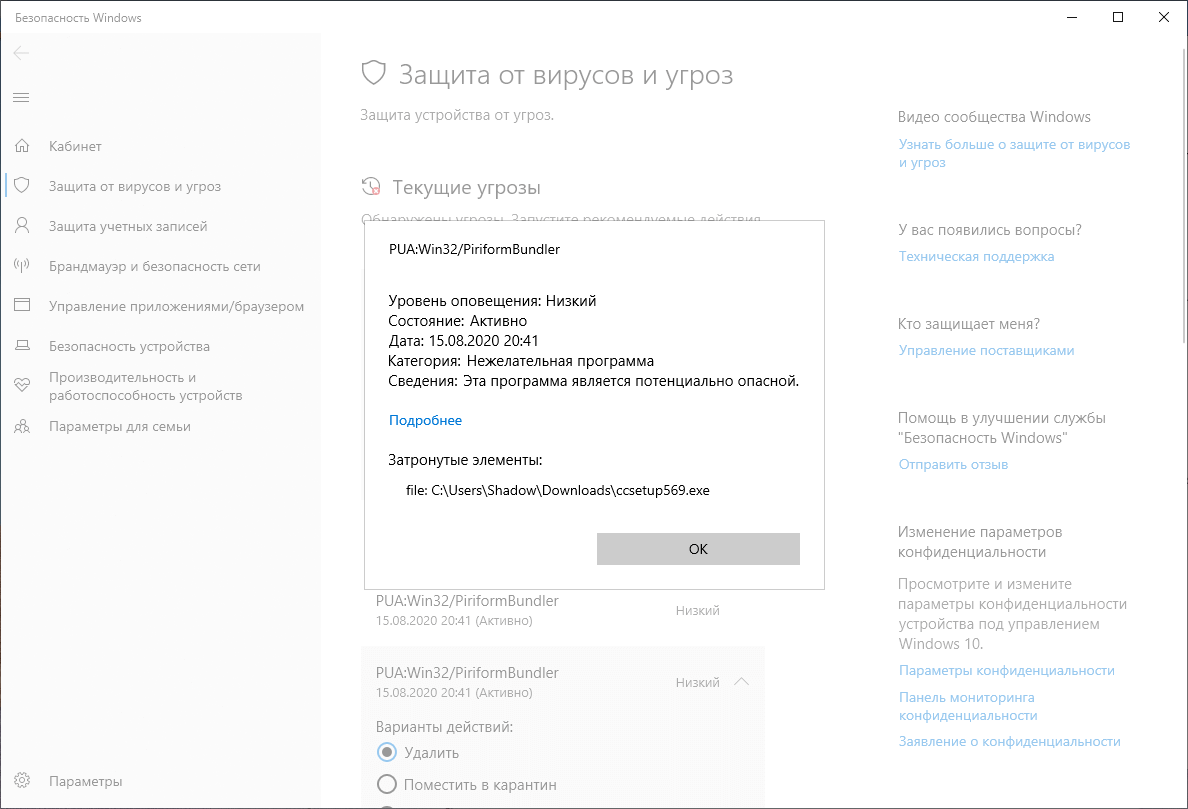Screen dimensions: 1188x809
Task: Click the back navigation arrow
Action: pos(20,53)
